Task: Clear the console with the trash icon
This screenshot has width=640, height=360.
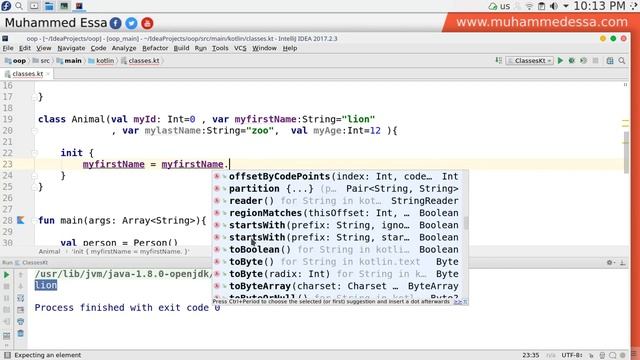Action: point(20,333)
